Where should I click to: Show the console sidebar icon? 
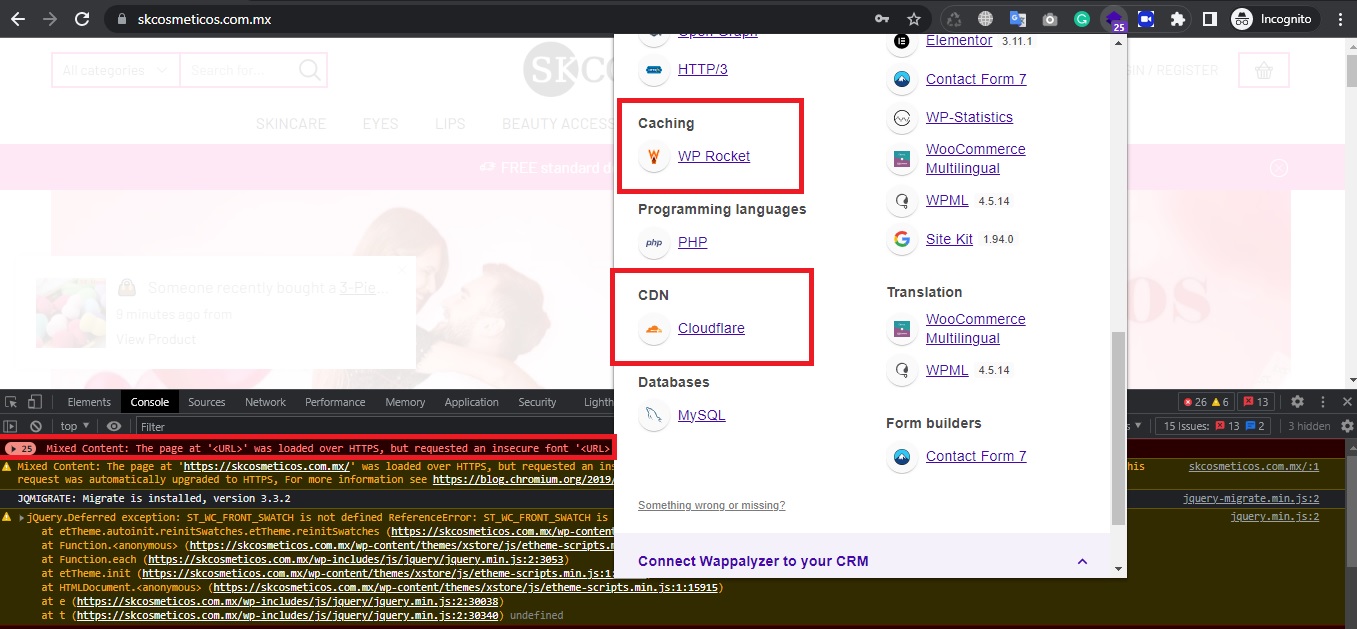pos(11,426)
